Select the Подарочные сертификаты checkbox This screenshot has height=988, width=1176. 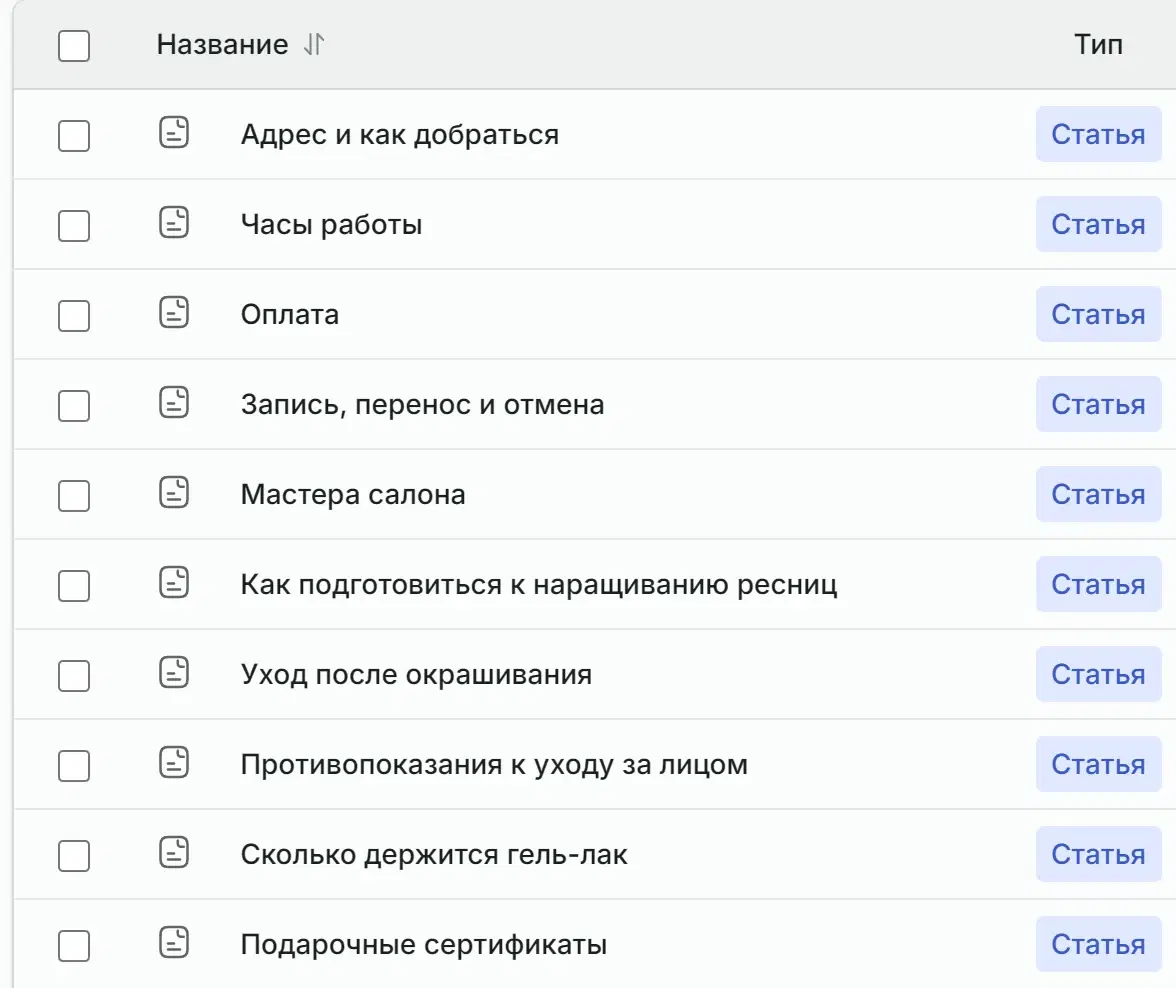(74, 946)
